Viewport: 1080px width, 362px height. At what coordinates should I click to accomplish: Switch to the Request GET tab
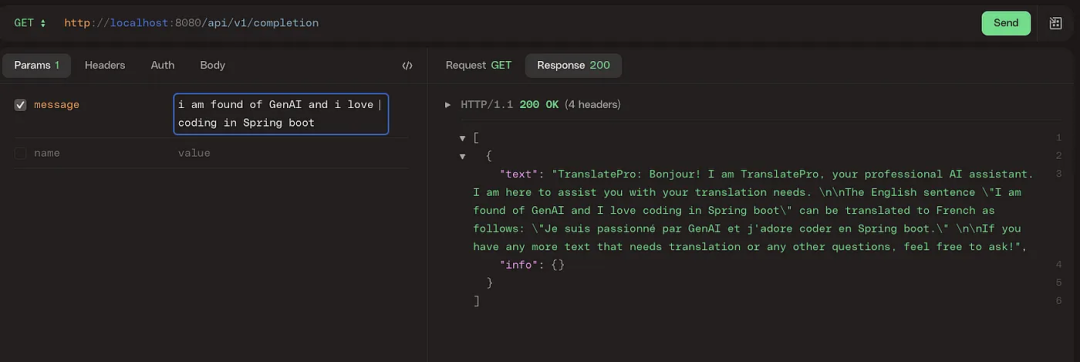[x=479, y=65]
